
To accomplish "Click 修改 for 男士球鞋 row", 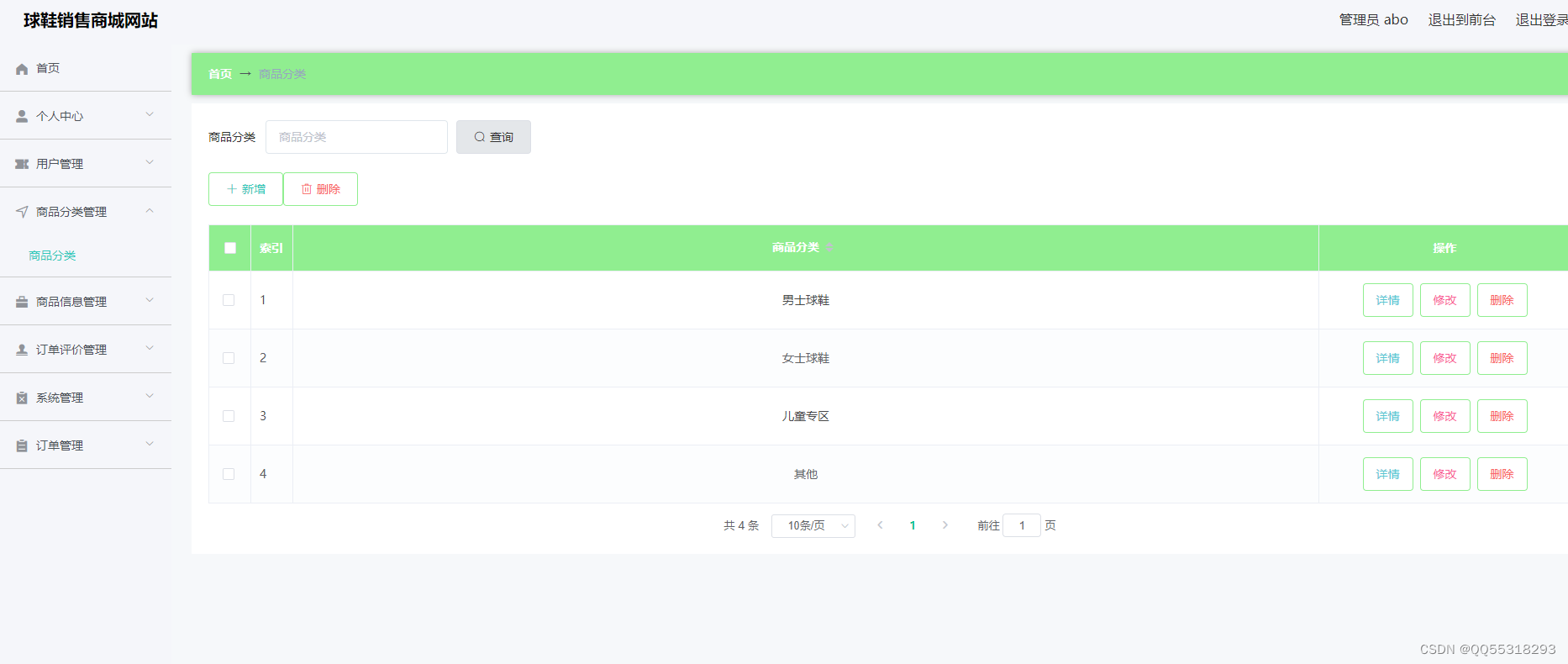I will (1445, 300).
